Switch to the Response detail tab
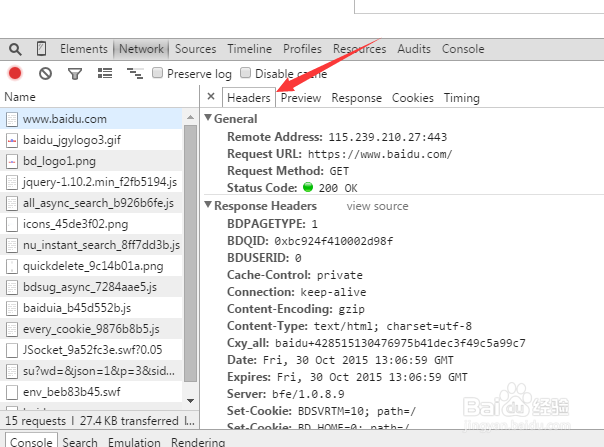The image size is (604, 447). pyautogui.click(x=357, y=98)
